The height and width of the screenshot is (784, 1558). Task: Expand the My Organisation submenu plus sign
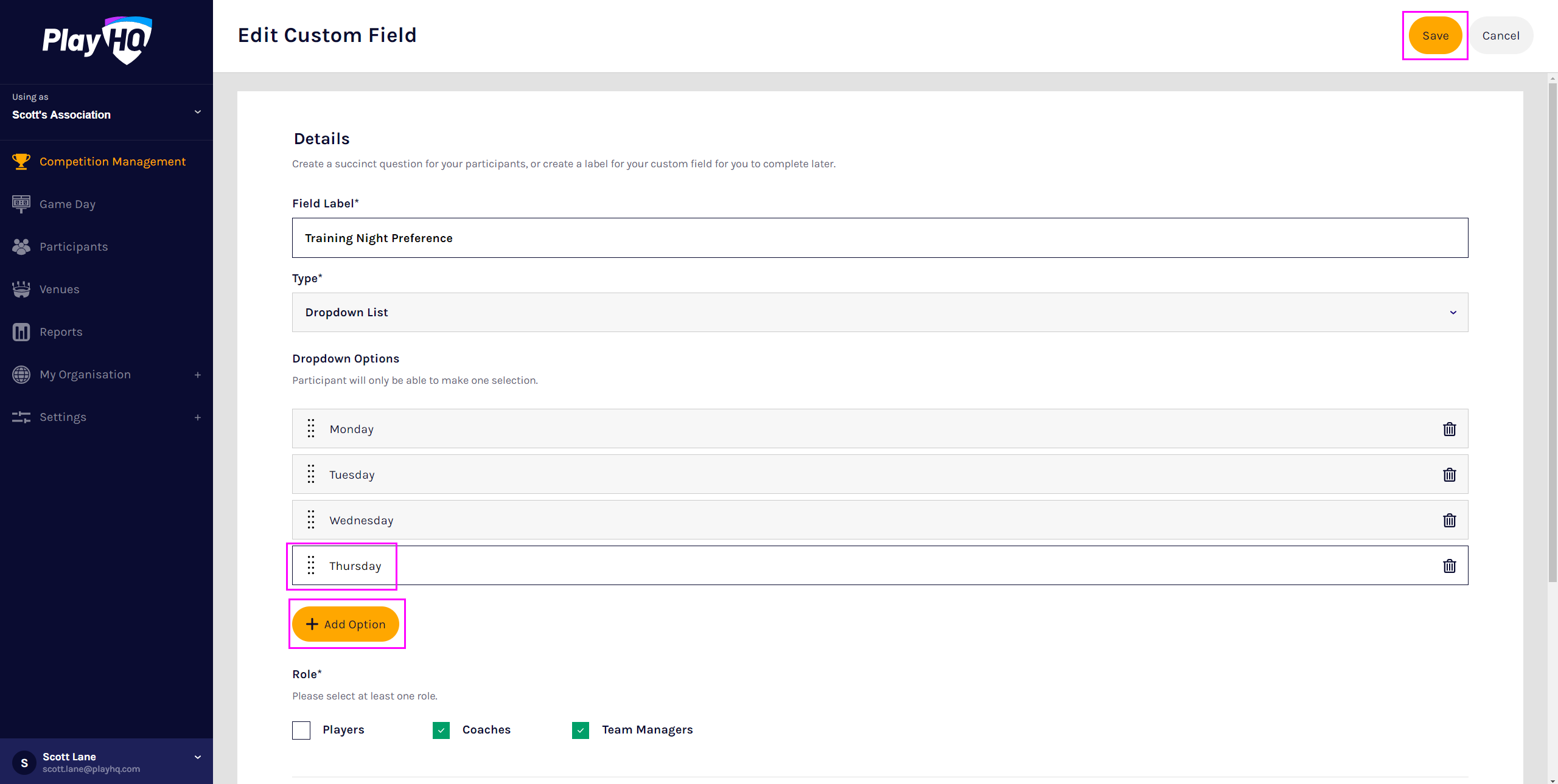pos(198,375)
